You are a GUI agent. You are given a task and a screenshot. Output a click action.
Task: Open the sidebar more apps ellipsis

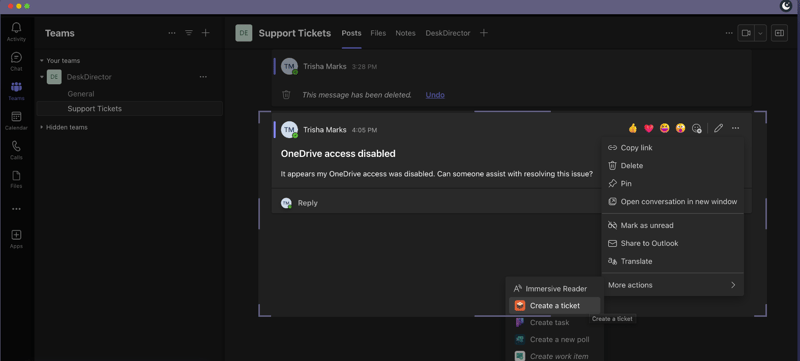point(16,209)
